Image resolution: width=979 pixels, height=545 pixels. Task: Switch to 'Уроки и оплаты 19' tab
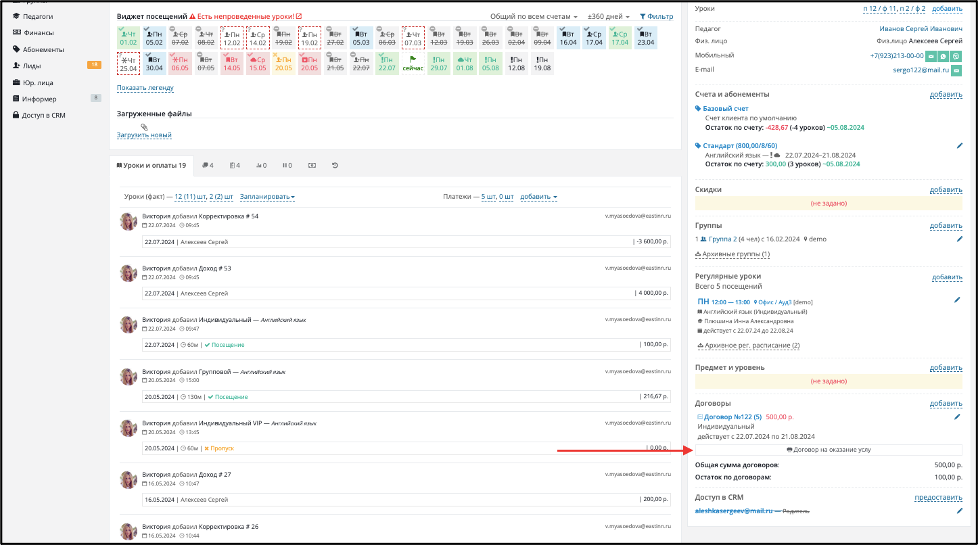click(x=151, y=165)
